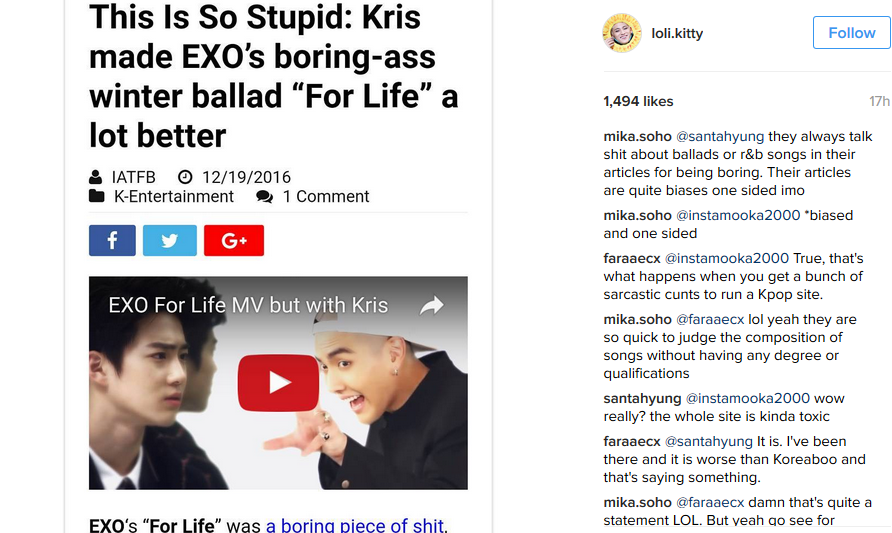Click the video title EXO For Life MV but with Kris
The height and width of the screenshot is (533, 892).
pos(248,305)
